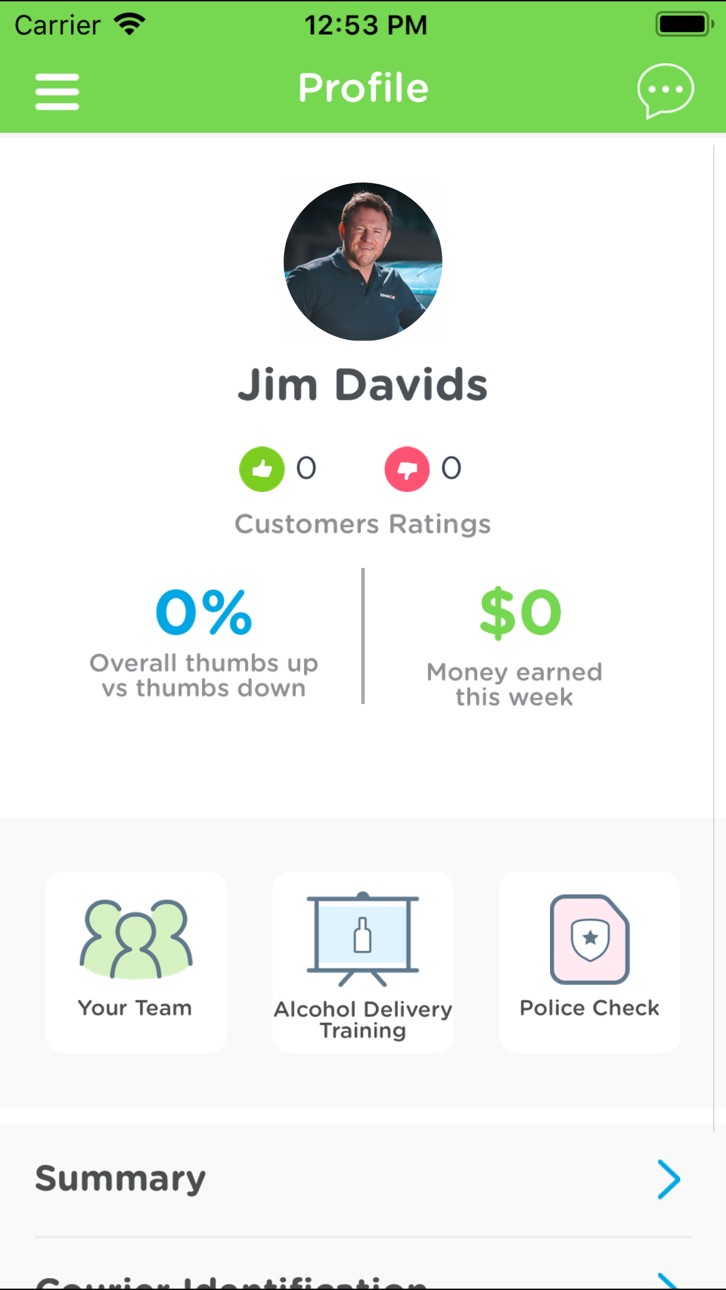Expand the Summary row chevron
Image resolution: width=726 pixels, height=1290 pixels.
668,1180
